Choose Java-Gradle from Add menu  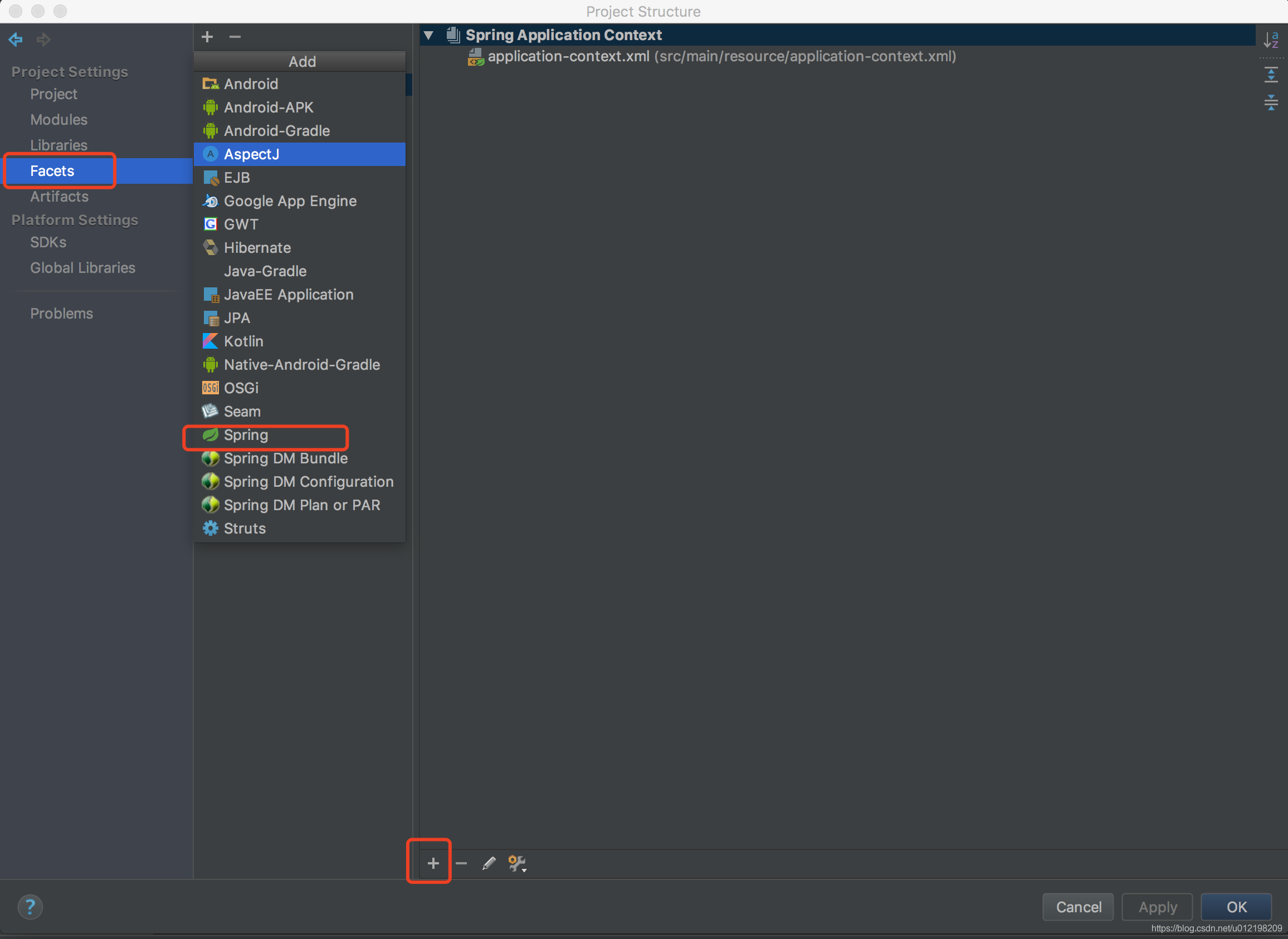300,271
